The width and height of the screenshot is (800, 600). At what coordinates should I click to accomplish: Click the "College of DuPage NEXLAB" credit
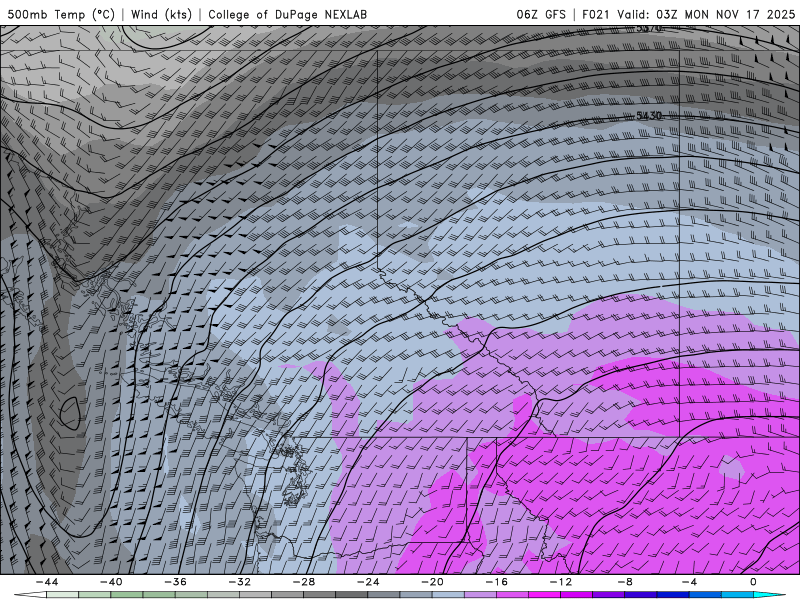[287, 14]
